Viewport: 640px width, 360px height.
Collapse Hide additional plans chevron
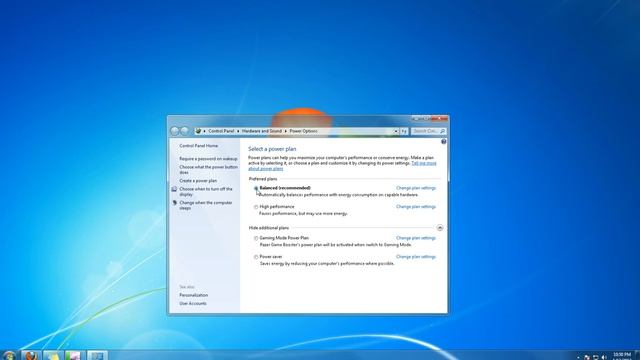pyautogui.click(x=440, y=228)
